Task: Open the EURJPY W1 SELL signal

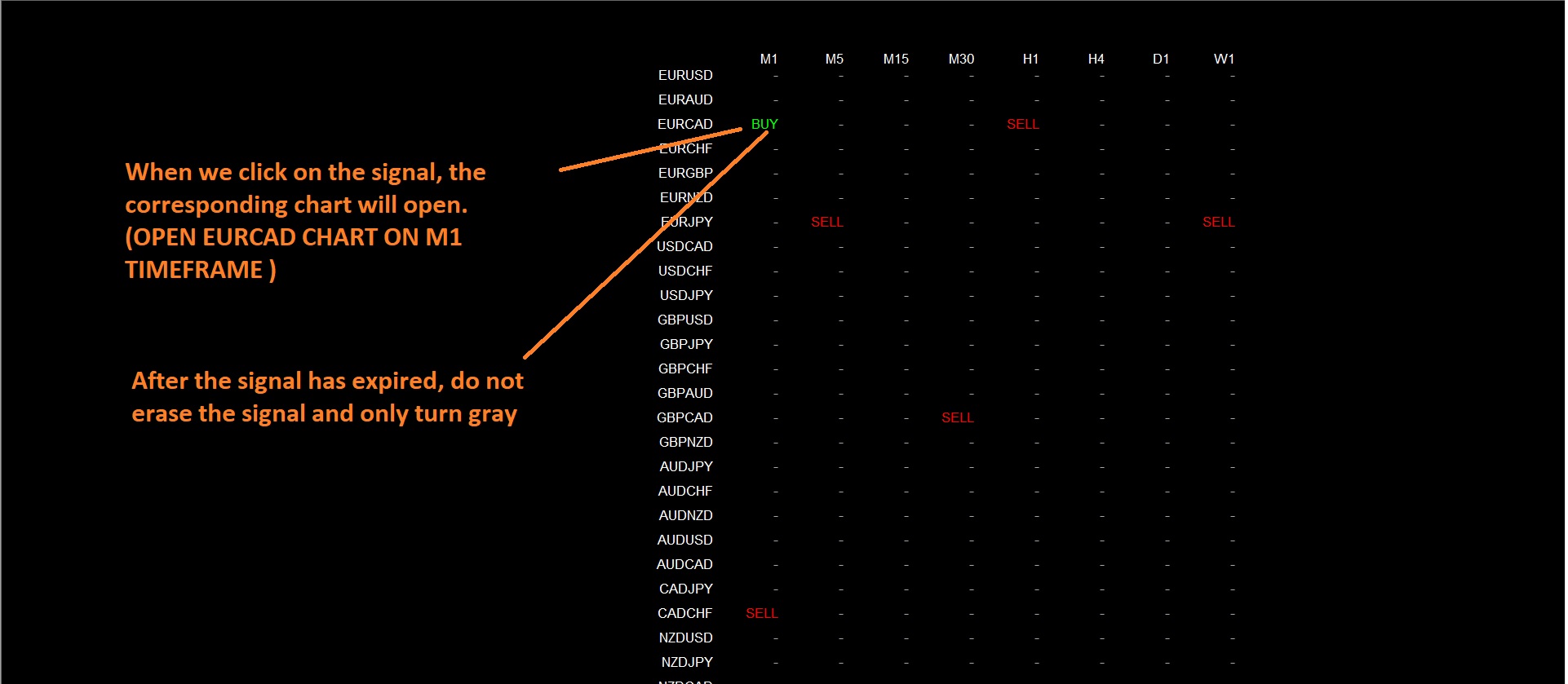Action: [1218, 222]
